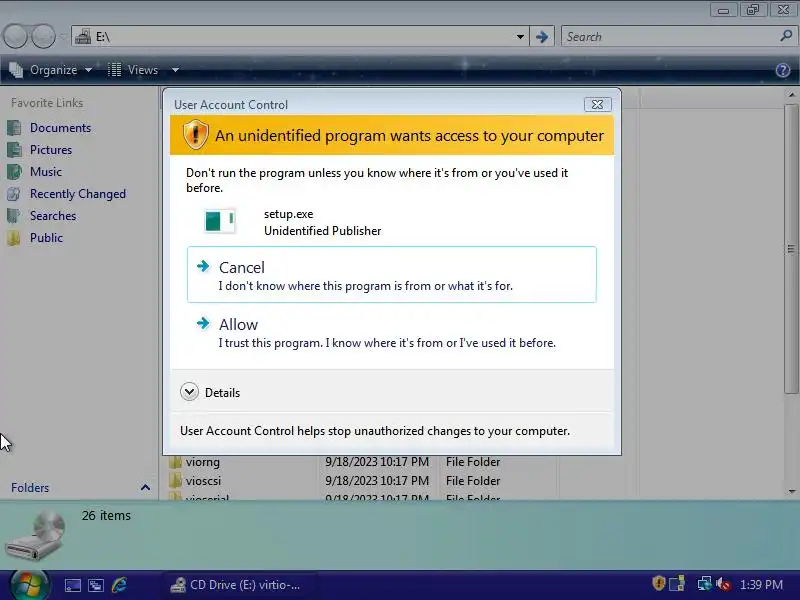Click the scrollbar up arrow

click(x=791, y=95)
